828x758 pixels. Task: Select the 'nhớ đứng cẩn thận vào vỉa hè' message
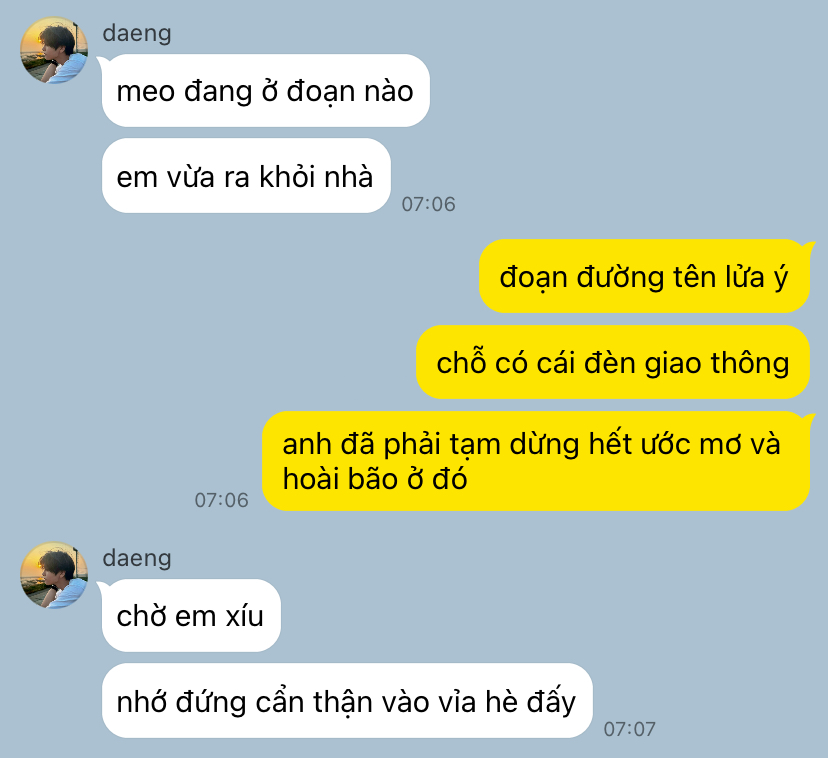click(347, 701)
